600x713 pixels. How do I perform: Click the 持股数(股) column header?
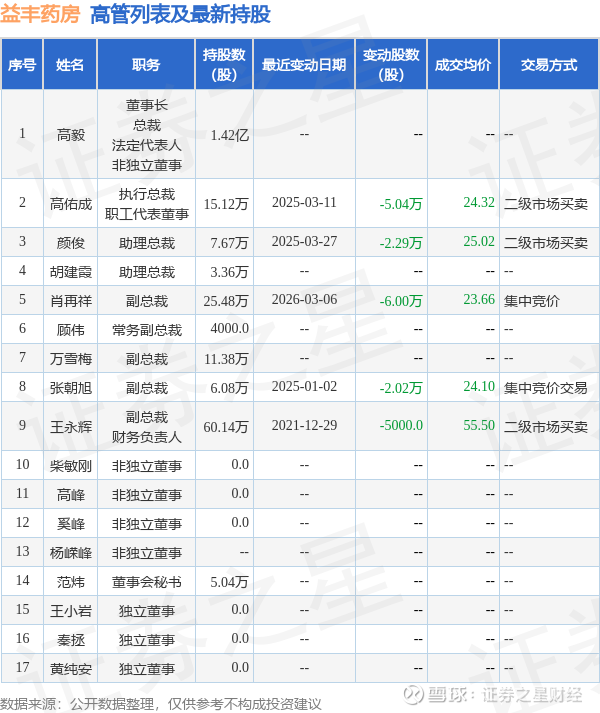click(x=224, y=65)
